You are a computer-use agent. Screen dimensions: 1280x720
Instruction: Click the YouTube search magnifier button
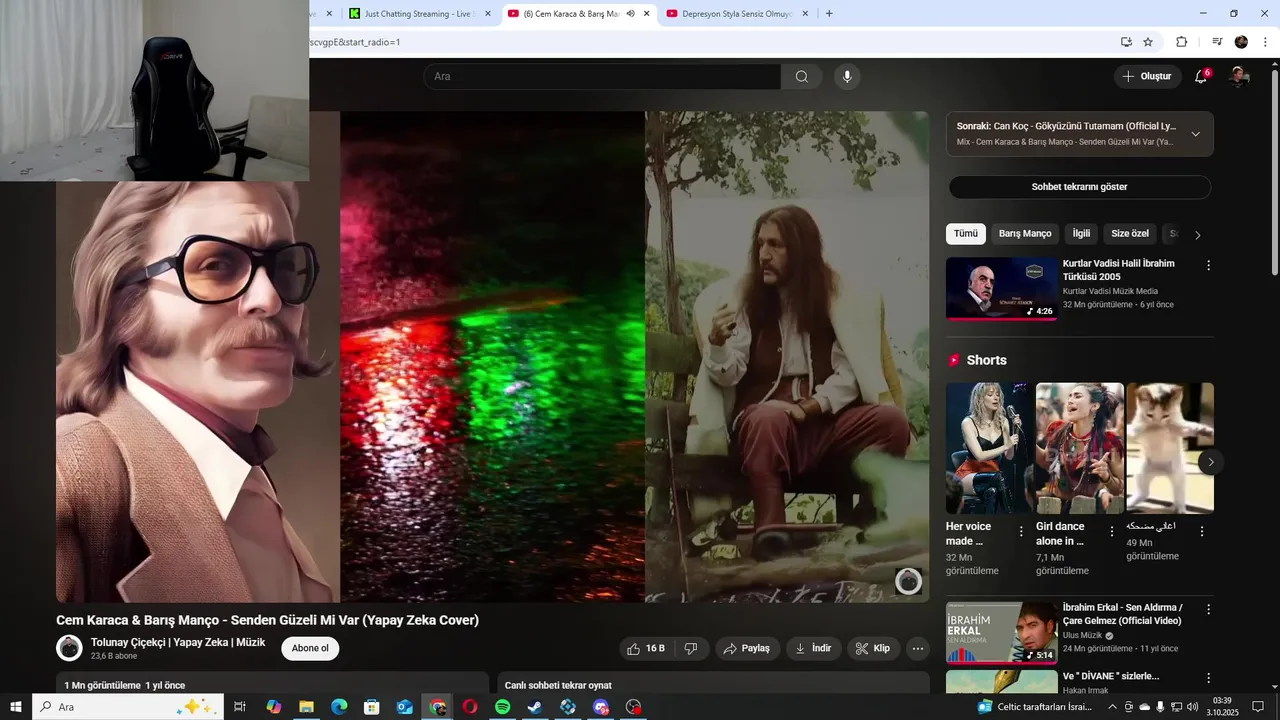pos(802,77)
